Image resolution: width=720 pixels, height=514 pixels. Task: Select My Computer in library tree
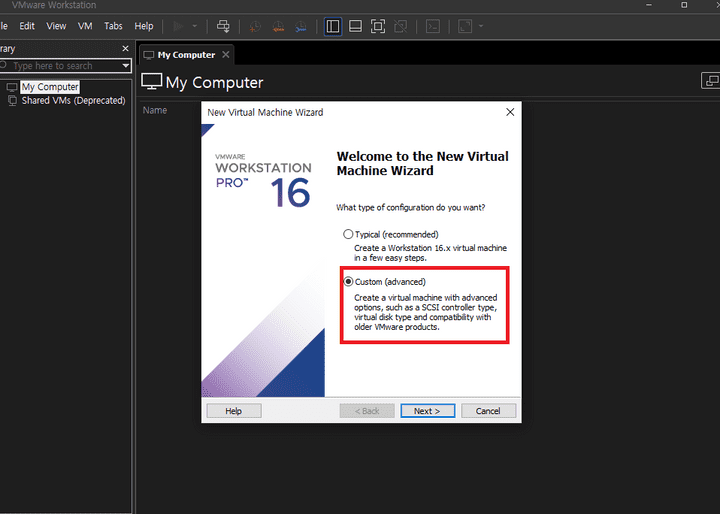pyautogui.click(x=50, y=87)
